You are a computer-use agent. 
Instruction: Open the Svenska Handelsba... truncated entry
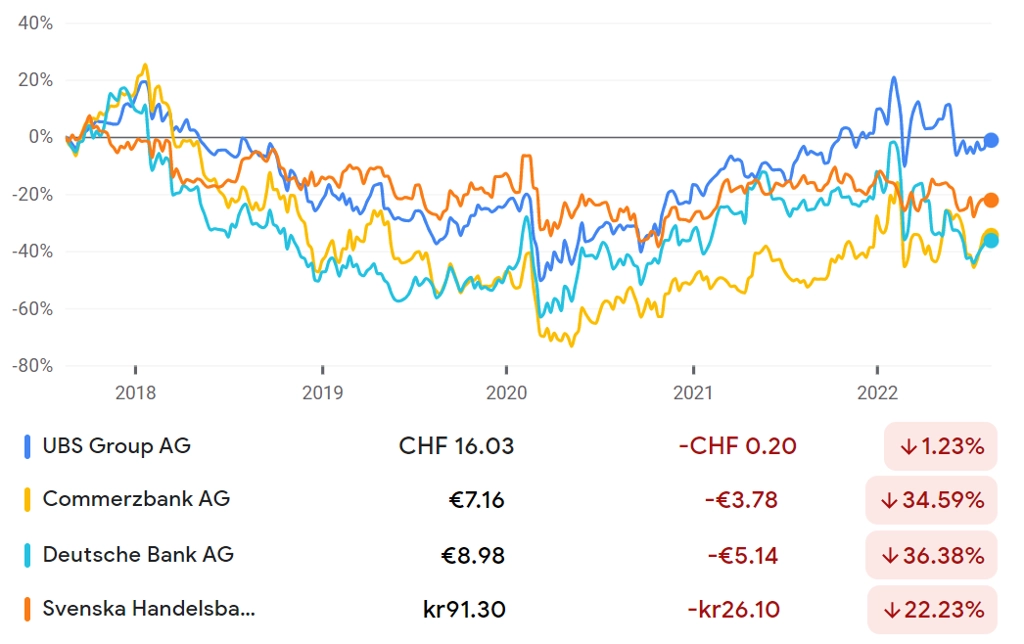tap(148, 609)
